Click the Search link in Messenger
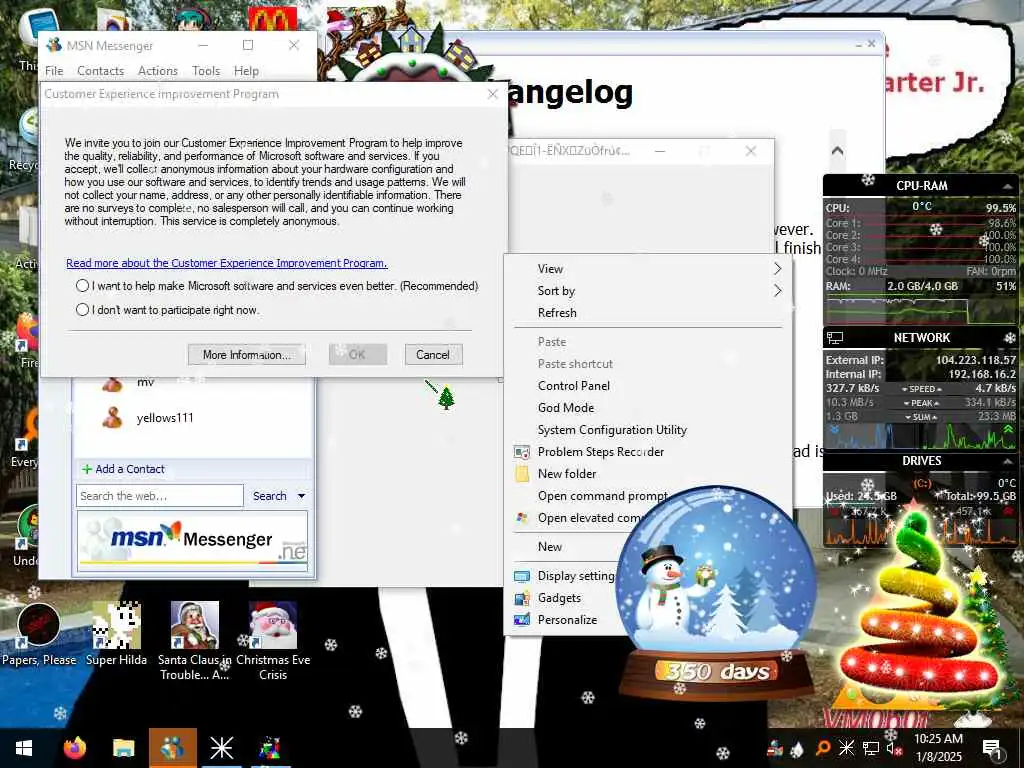Screen dimensions: 1024x768 [270, 496]
